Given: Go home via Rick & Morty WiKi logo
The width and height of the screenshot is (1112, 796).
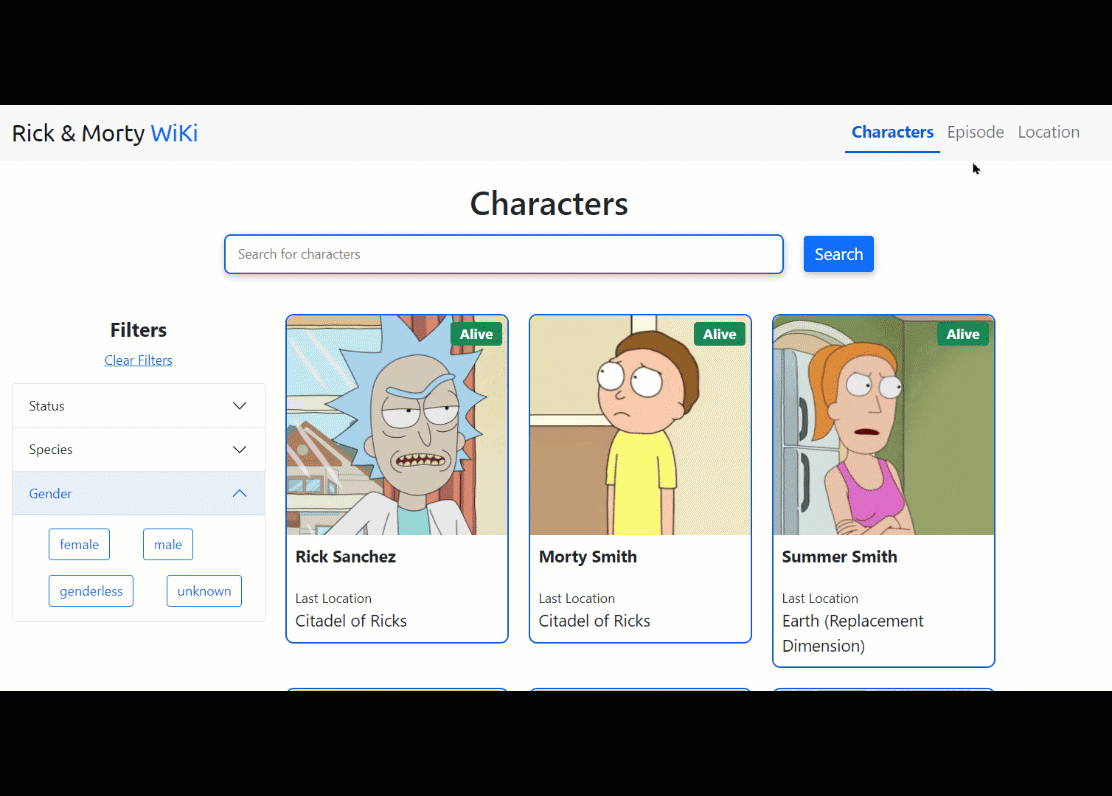Looking at the screenshot, I should [x=105, y=133].
